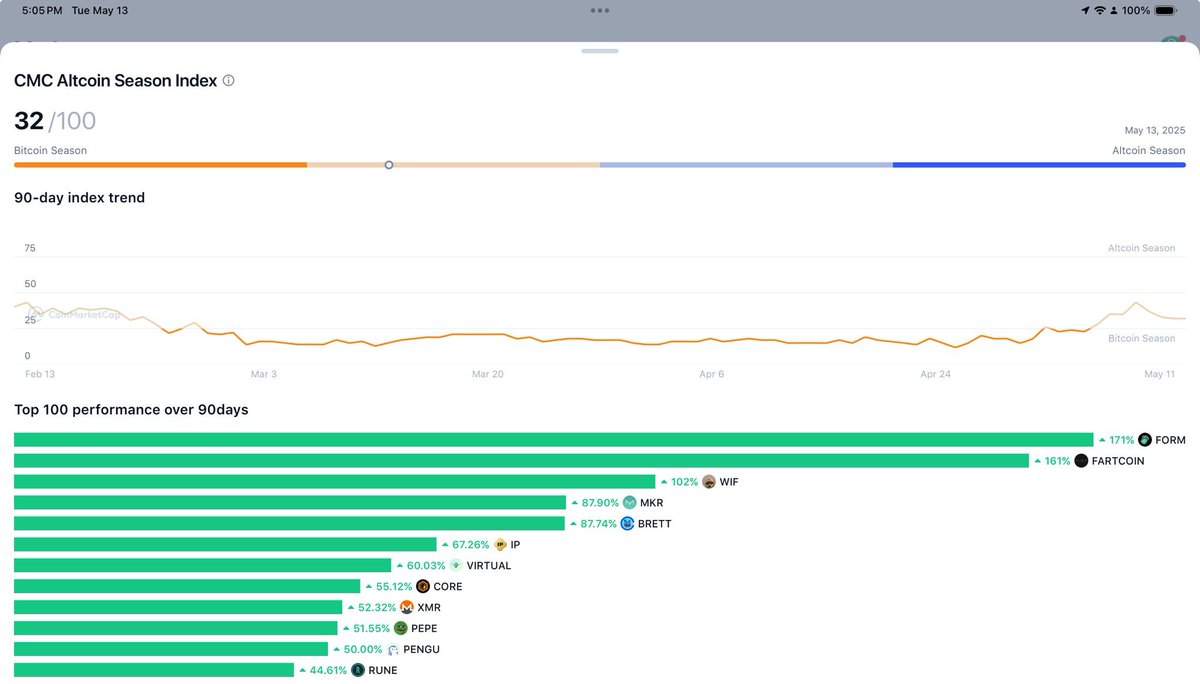Tap the BRETT coin icon
The width and height of the screenshot is (1200, 684).
(628, 524)
